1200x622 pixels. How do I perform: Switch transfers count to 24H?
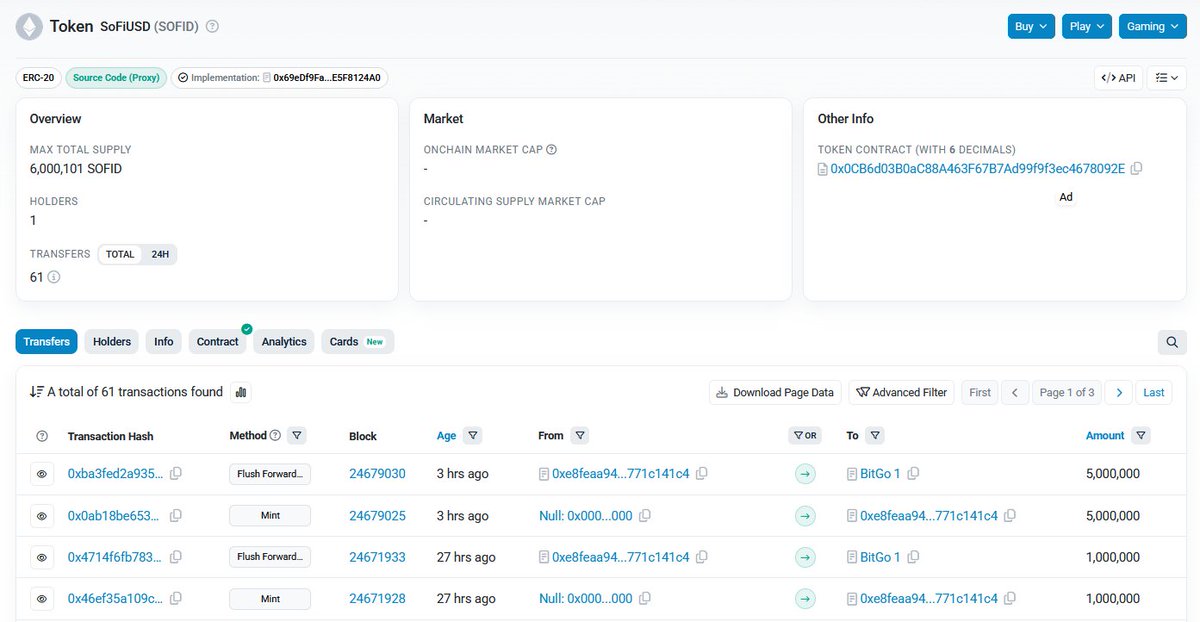[160, 254]
